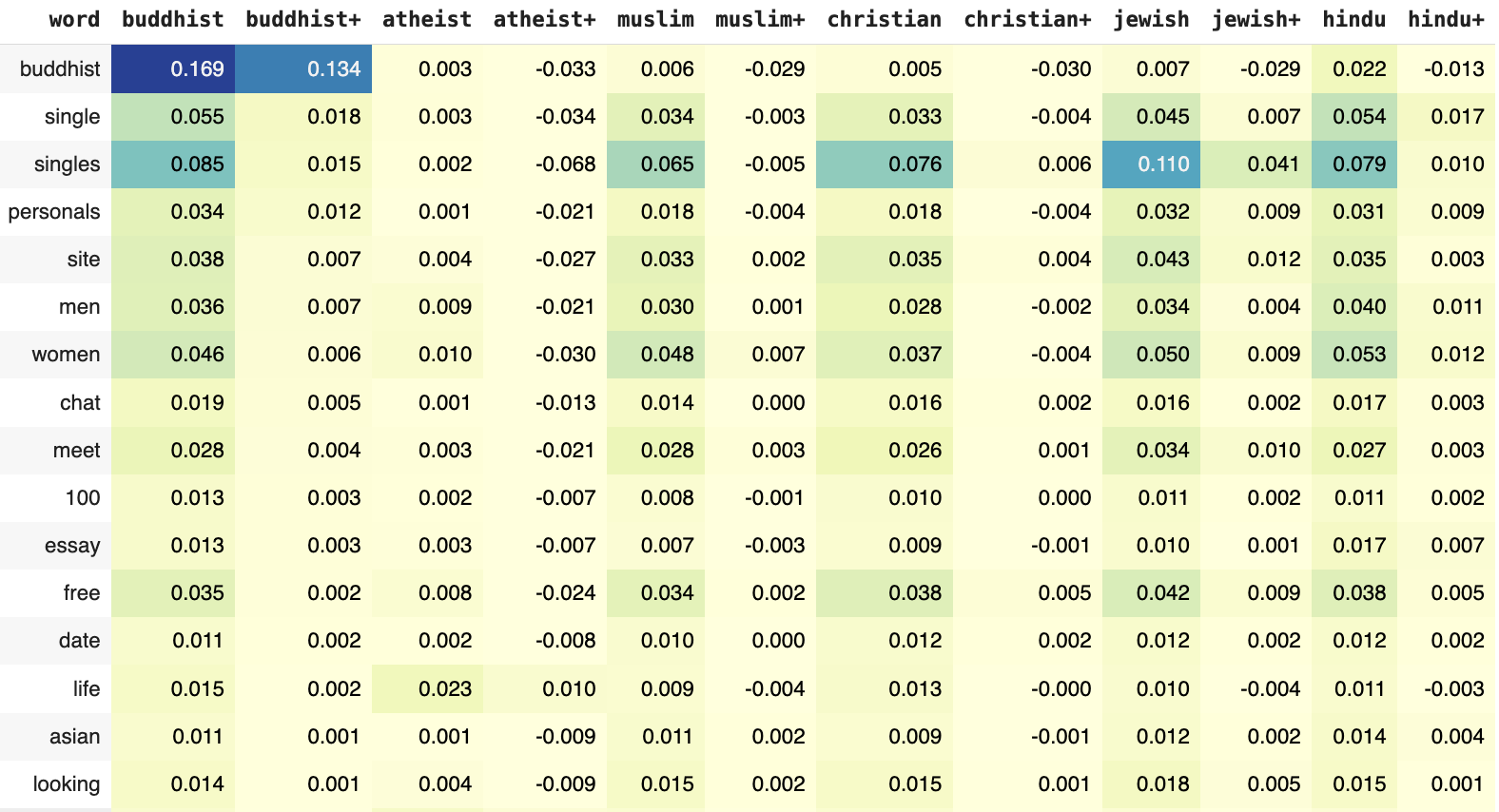
Task: Click the blue 0.134 cell
Action: click(x=303, y=68)
